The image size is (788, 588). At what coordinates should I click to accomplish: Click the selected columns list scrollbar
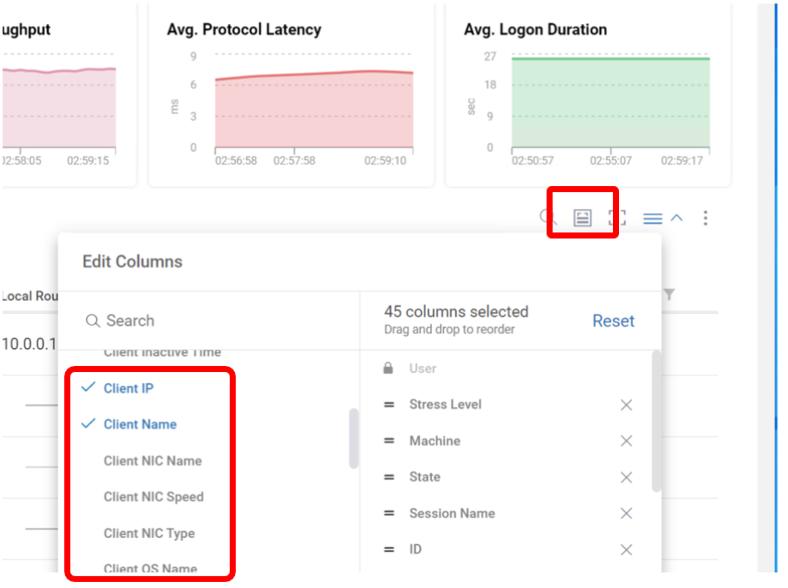point(656,420)
